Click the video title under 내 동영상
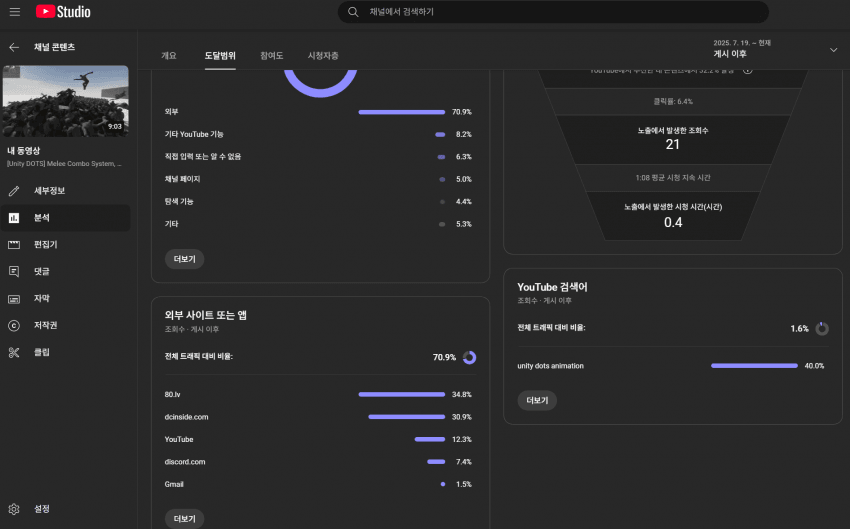 (x=64, y=164)
